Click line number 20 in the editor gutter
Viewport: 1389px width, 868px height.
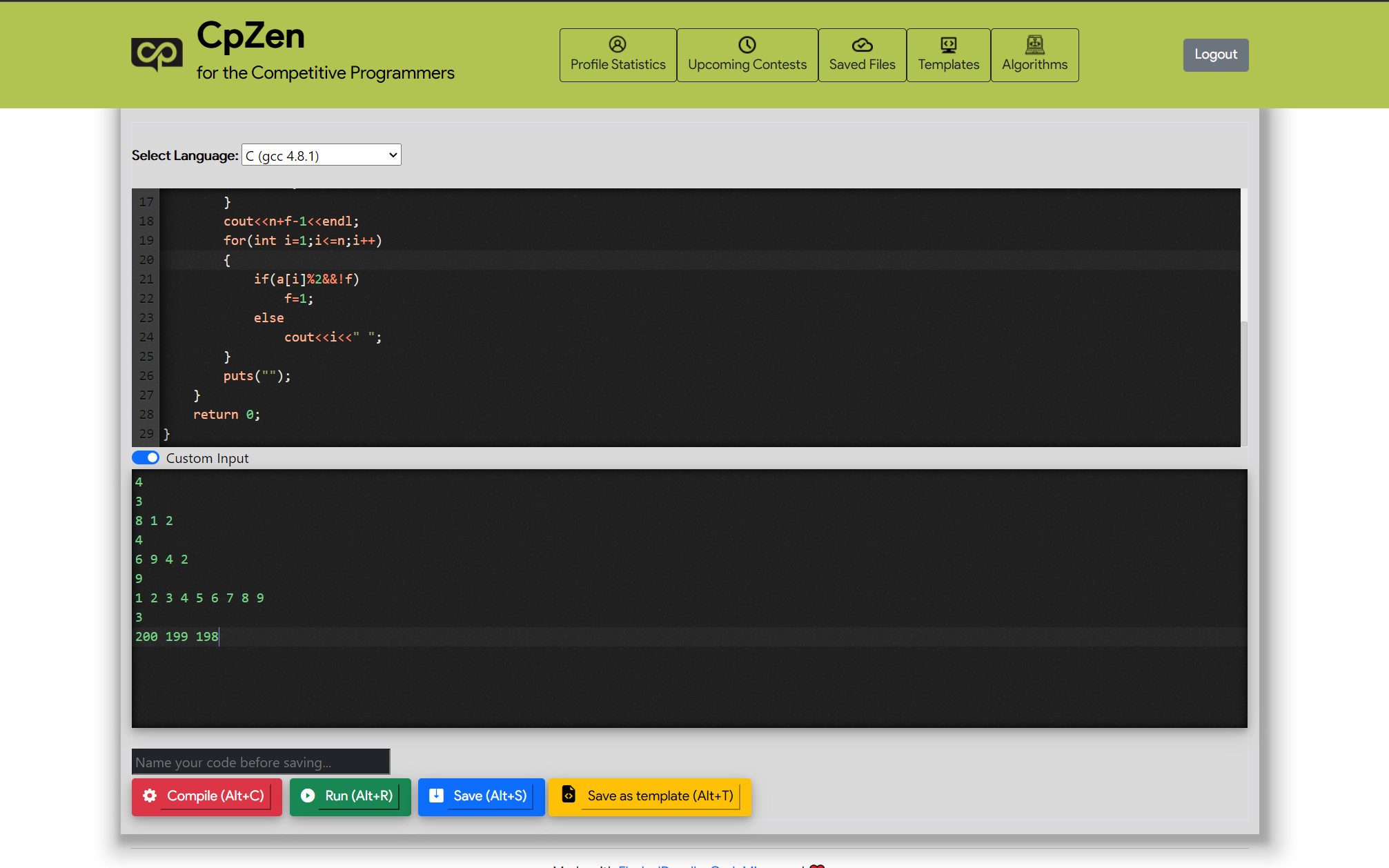pos(146,260)
